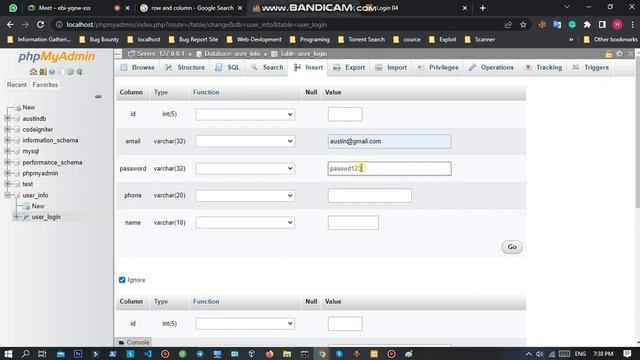Click inside the name value field

[x=353, y=222]
